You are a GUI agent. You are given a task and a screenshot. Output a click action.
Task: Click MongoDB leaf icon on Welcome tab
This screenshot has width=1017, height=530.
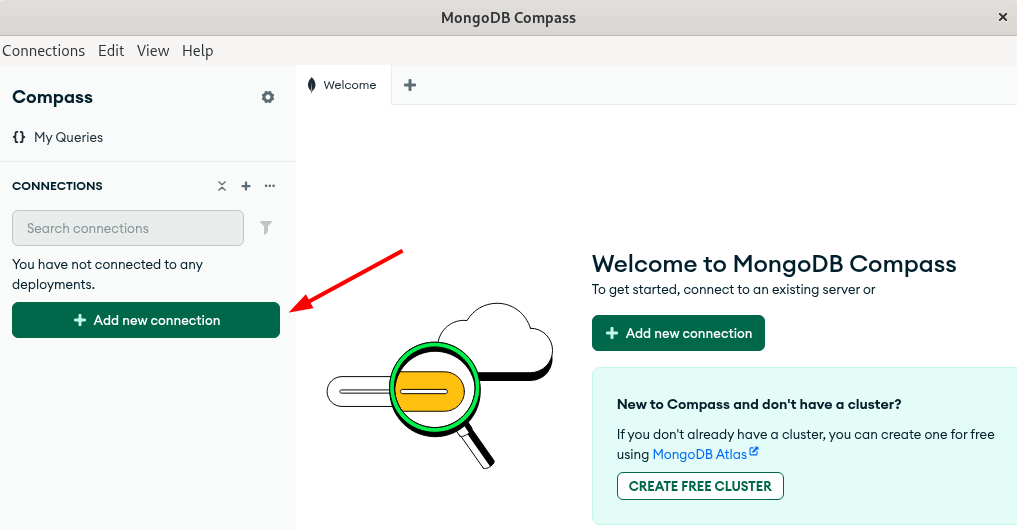coord(312,85)
